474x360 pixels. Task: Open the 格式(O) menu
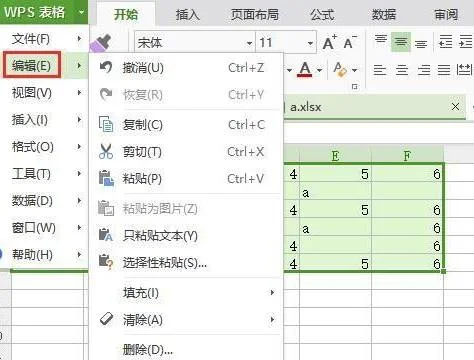(44, 147)
